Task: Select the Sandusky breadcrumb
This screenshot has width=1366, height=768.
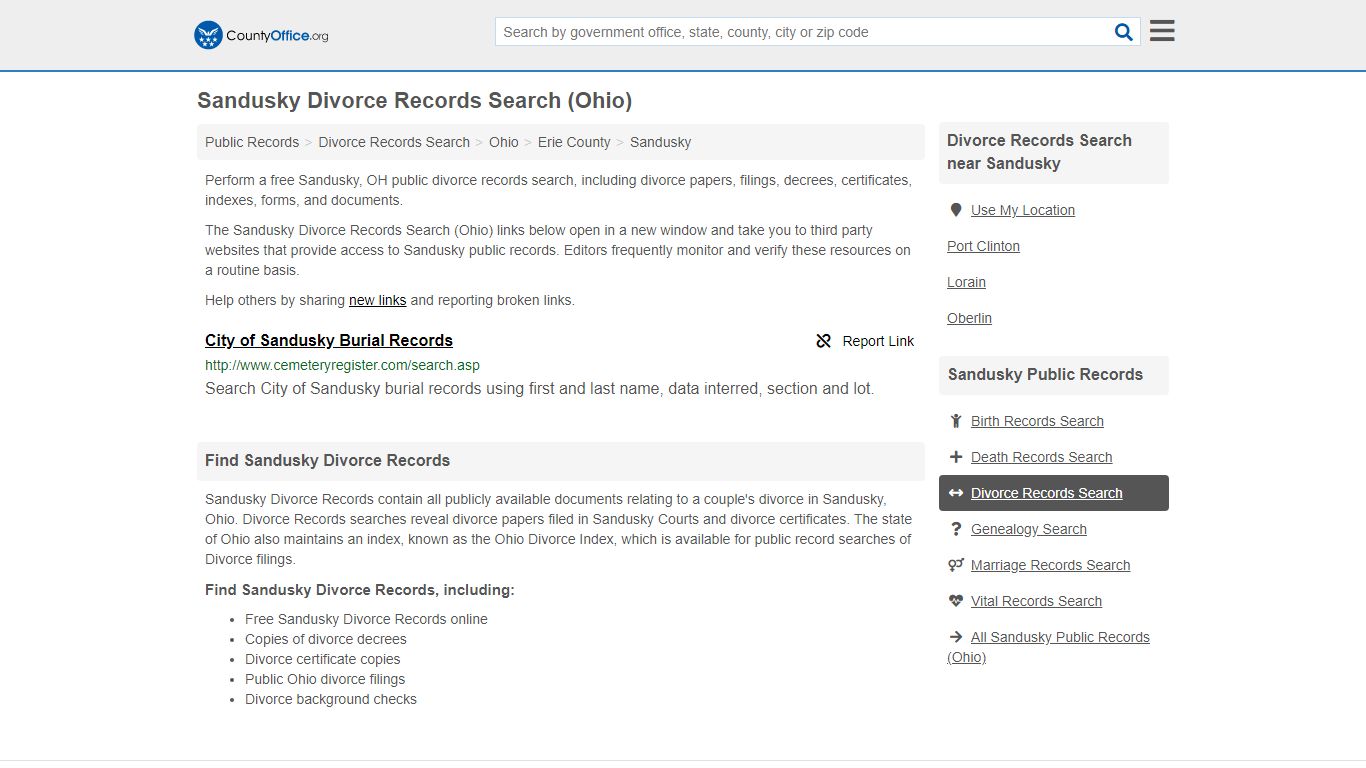Action: coord(660,142)
